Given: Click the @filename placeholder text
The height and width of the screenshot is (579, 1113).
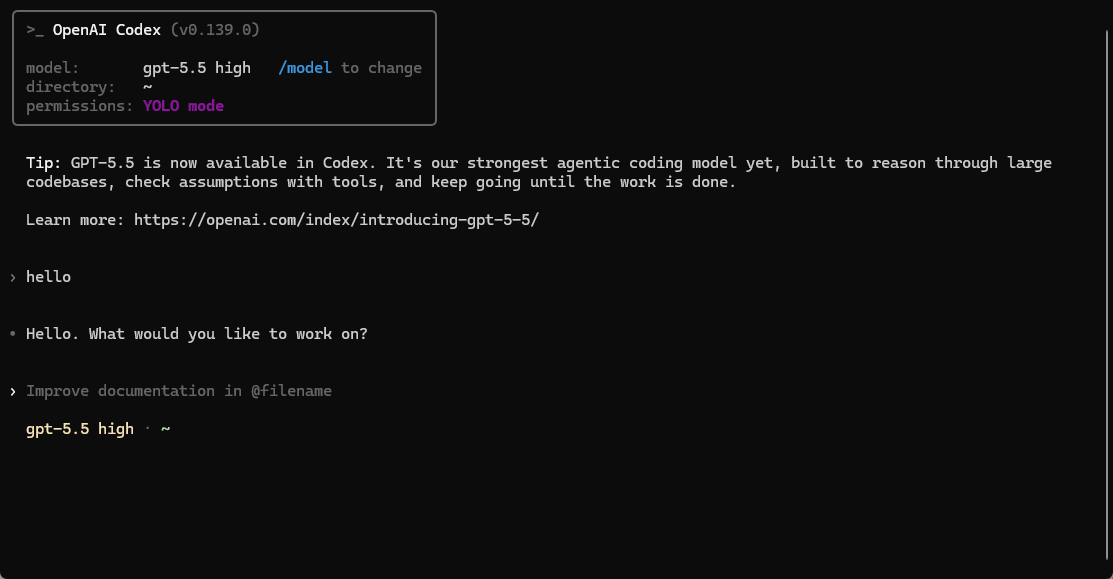Looking at the screenshot, I should click(291, 391).
